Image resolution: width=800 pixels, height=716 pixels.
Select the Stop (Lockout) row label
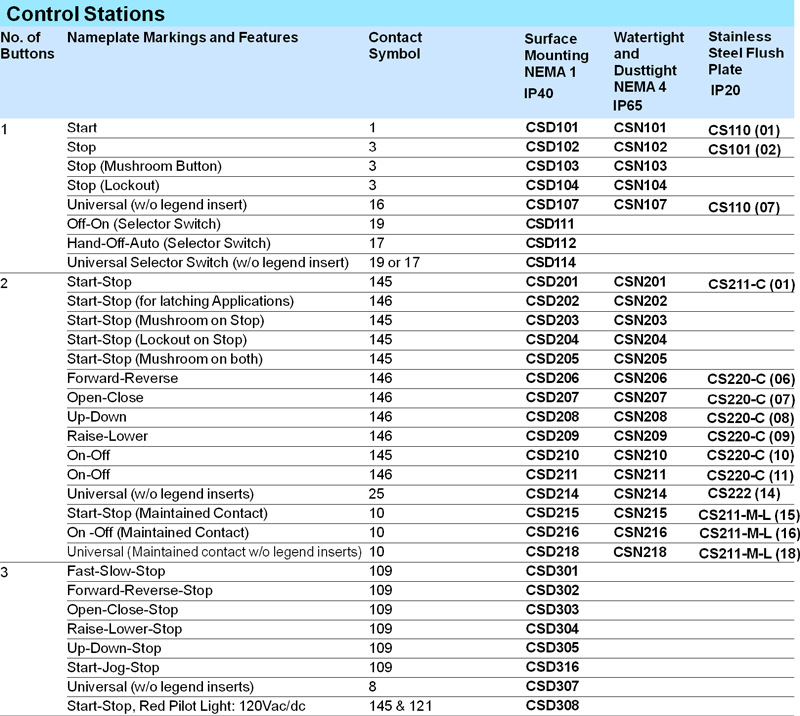(x=113, y=186)
